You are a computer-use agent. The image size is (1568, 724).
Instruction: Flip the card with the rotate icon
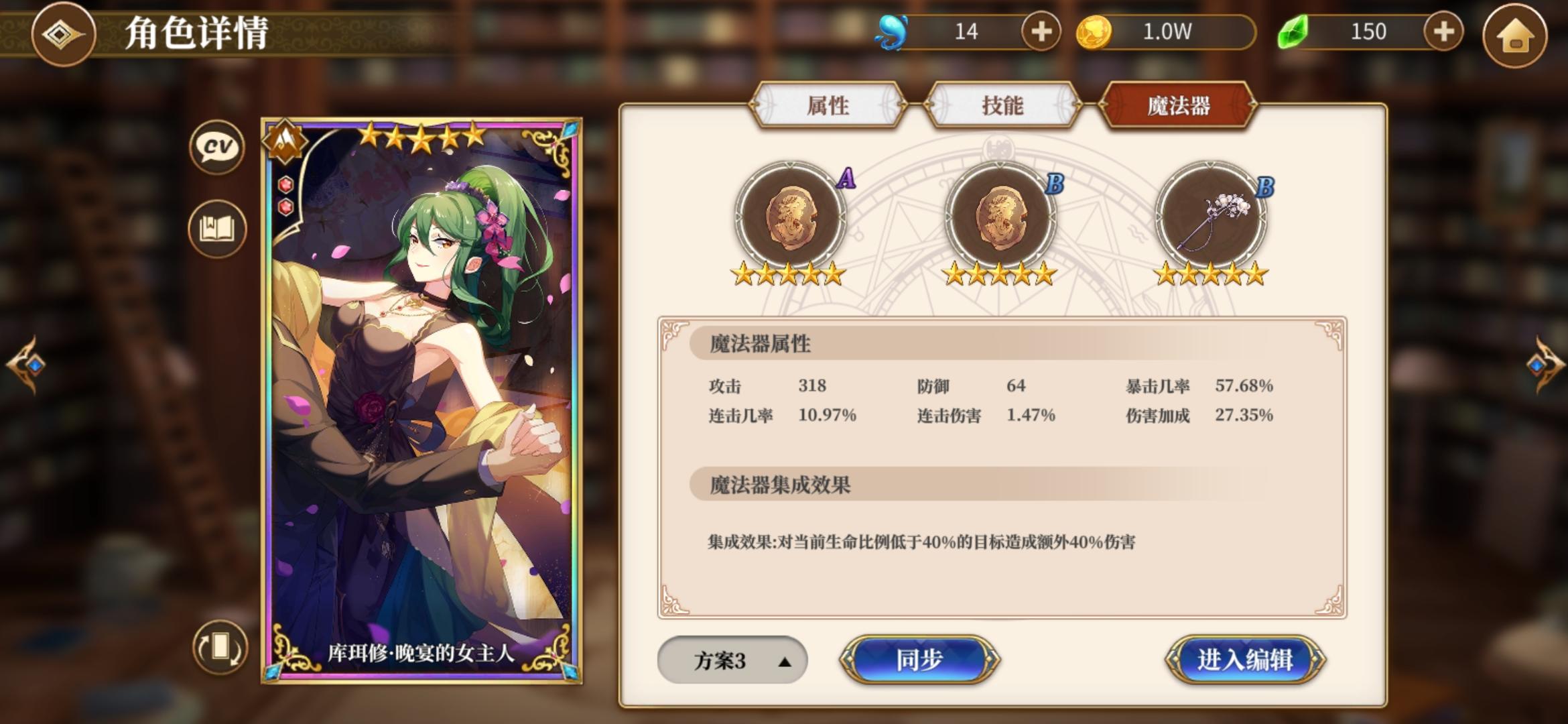tap(220, 648)
